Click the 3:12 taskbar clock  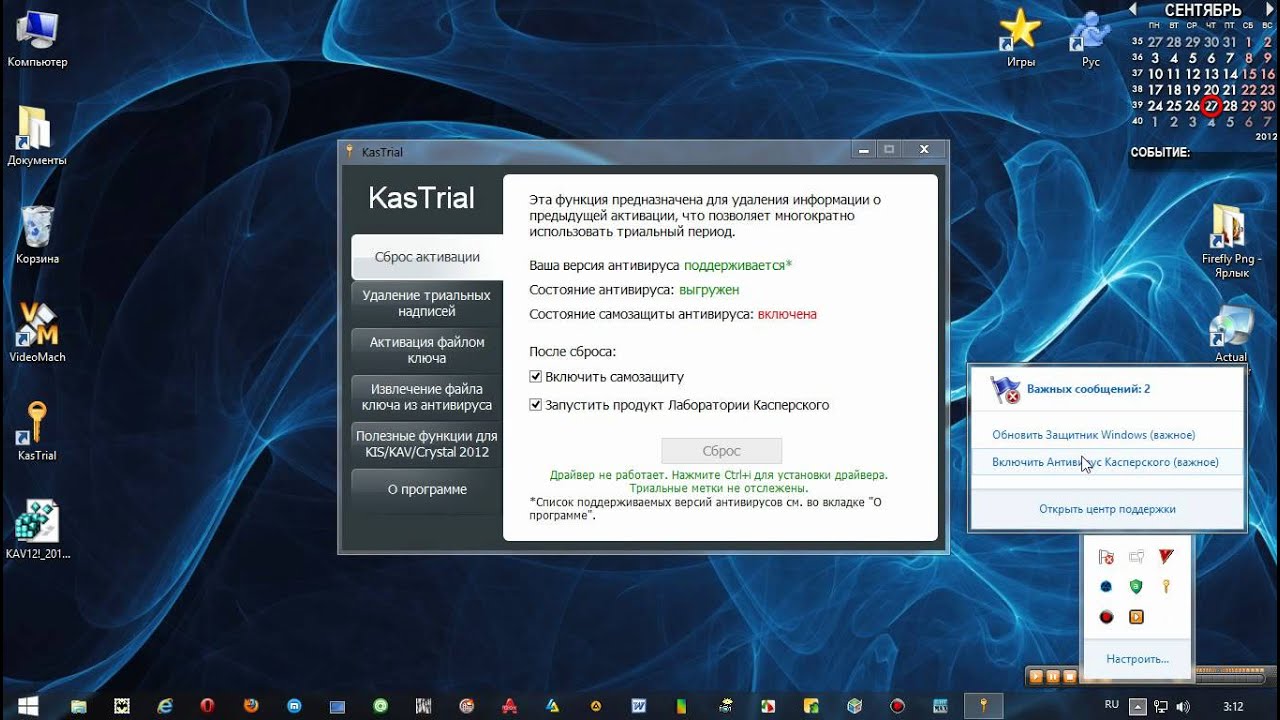[1233, 706]
